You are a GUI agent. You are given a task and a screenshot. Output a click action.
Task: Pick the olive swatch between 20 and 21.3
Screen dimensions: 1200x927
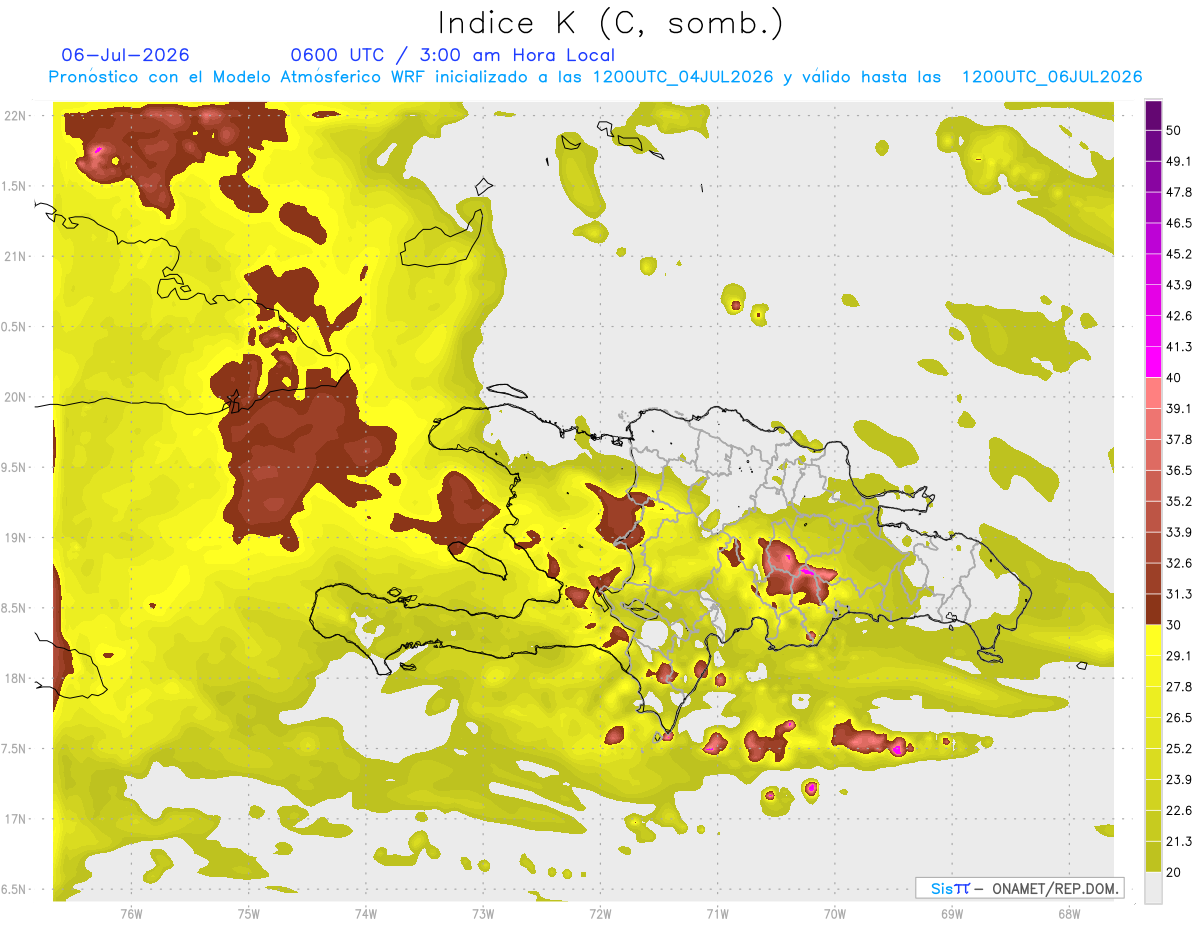click(x=1153, y=857)
